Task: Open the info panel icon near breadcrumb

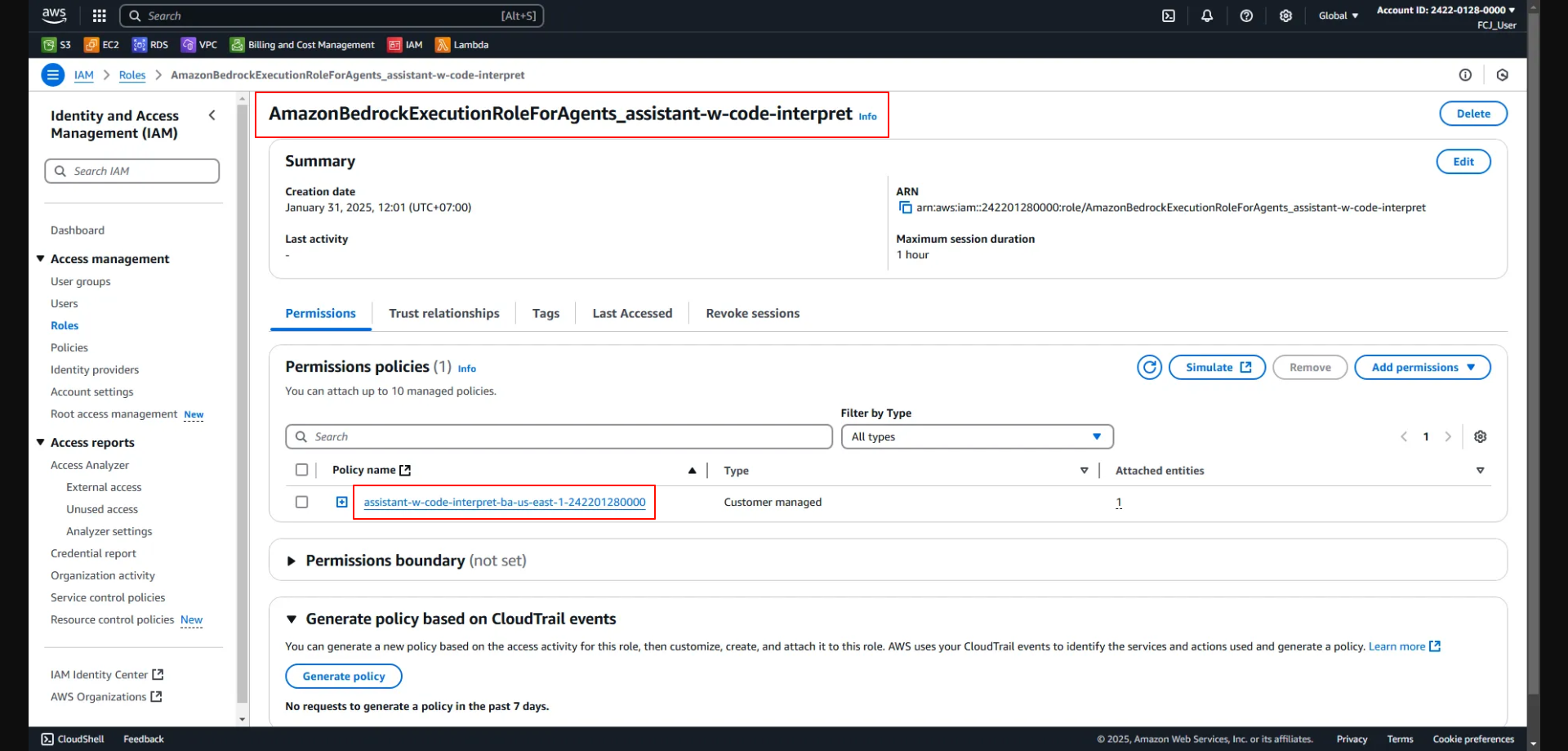Action: point(1465,75)
